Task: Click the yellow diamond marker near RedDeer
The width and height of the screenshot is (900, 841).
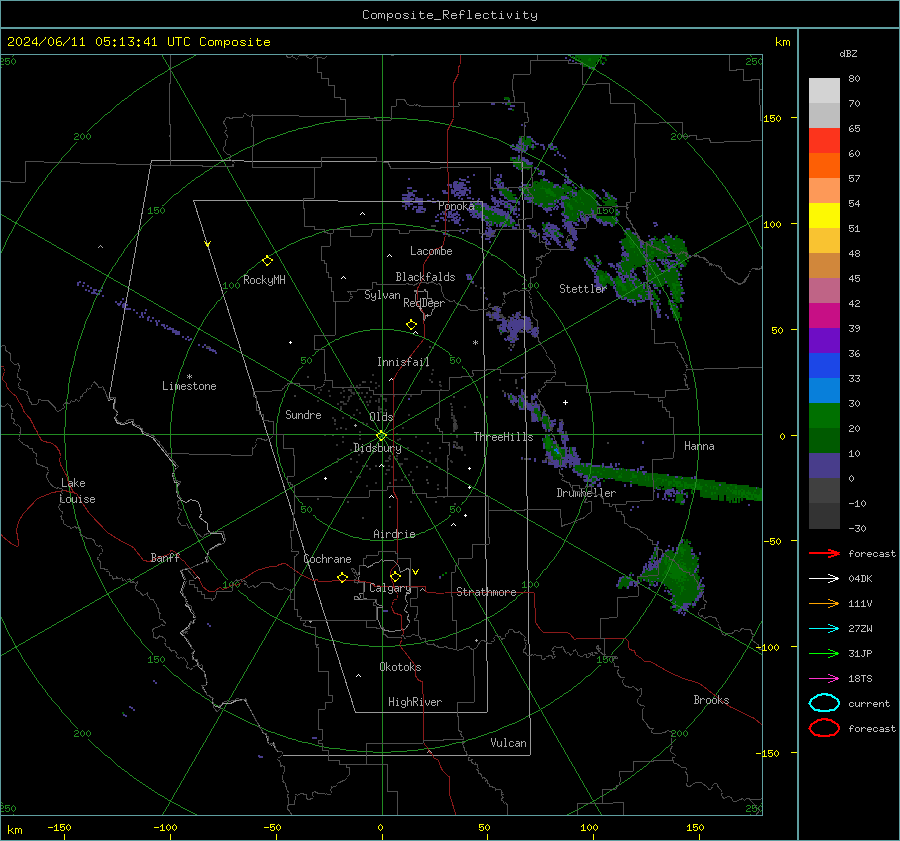Action: 411,325
